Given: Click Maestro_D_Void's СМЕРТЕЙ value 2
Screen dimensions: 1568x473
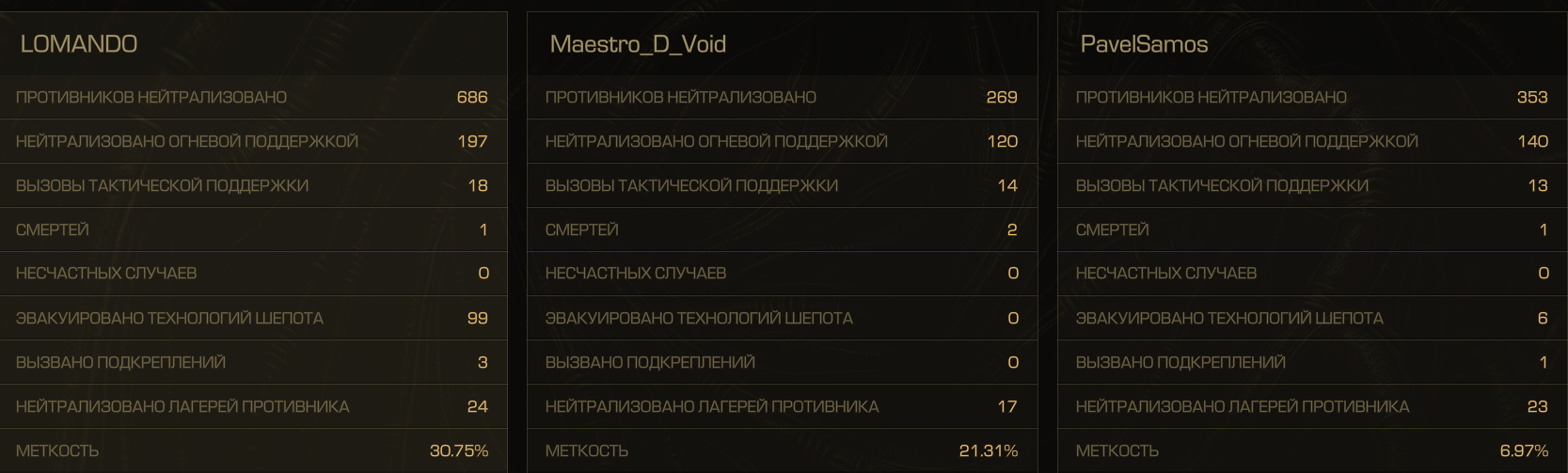Looking at the screenshot, I should pos(1012,229).
